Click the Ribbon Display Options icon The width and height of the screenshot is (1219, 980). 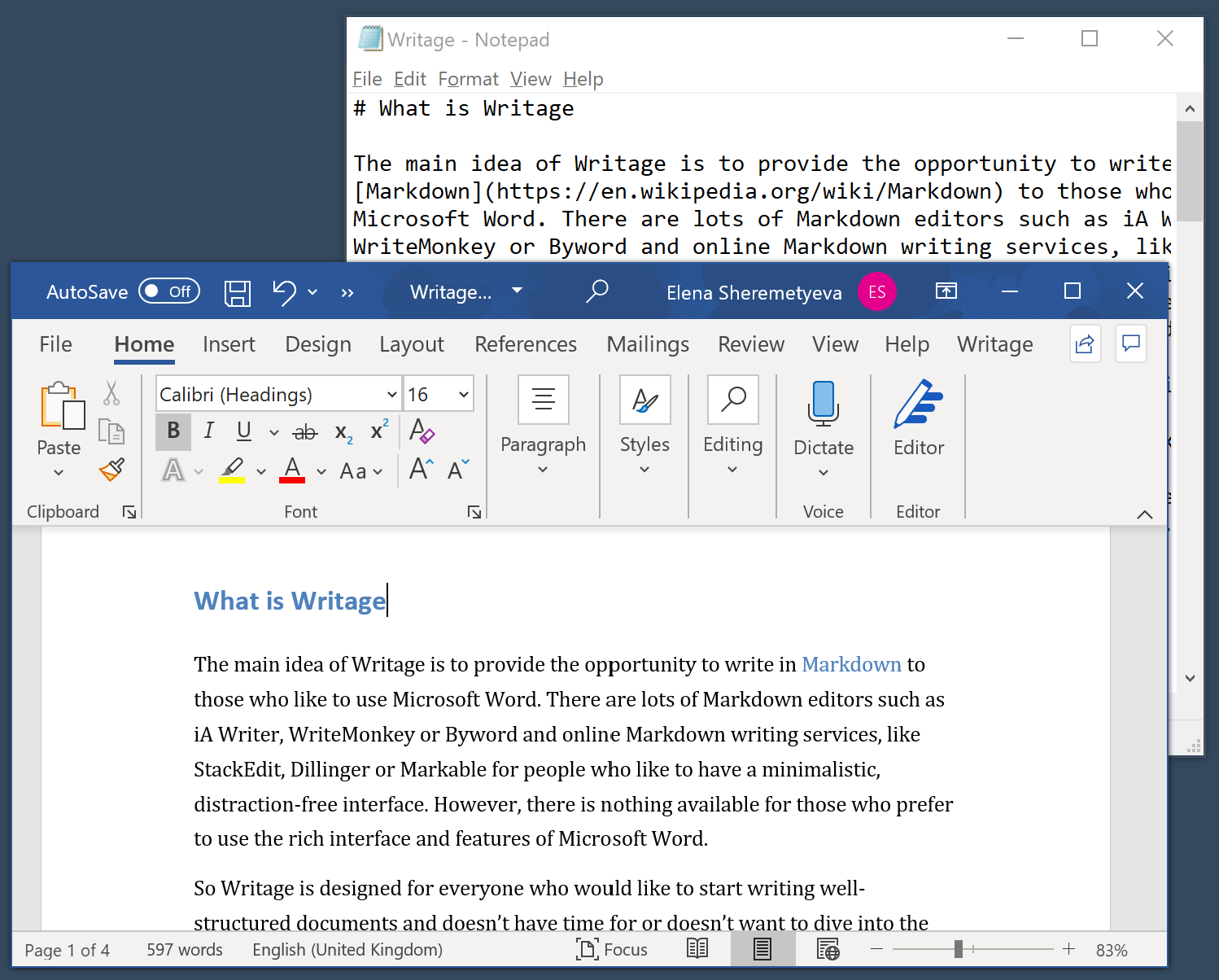click(x=946, y=291)
